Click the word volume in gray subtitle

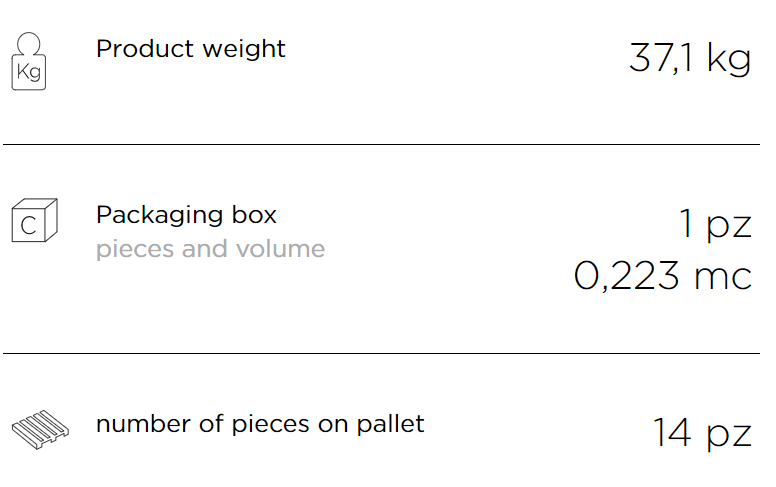click(x=280, y=248)
